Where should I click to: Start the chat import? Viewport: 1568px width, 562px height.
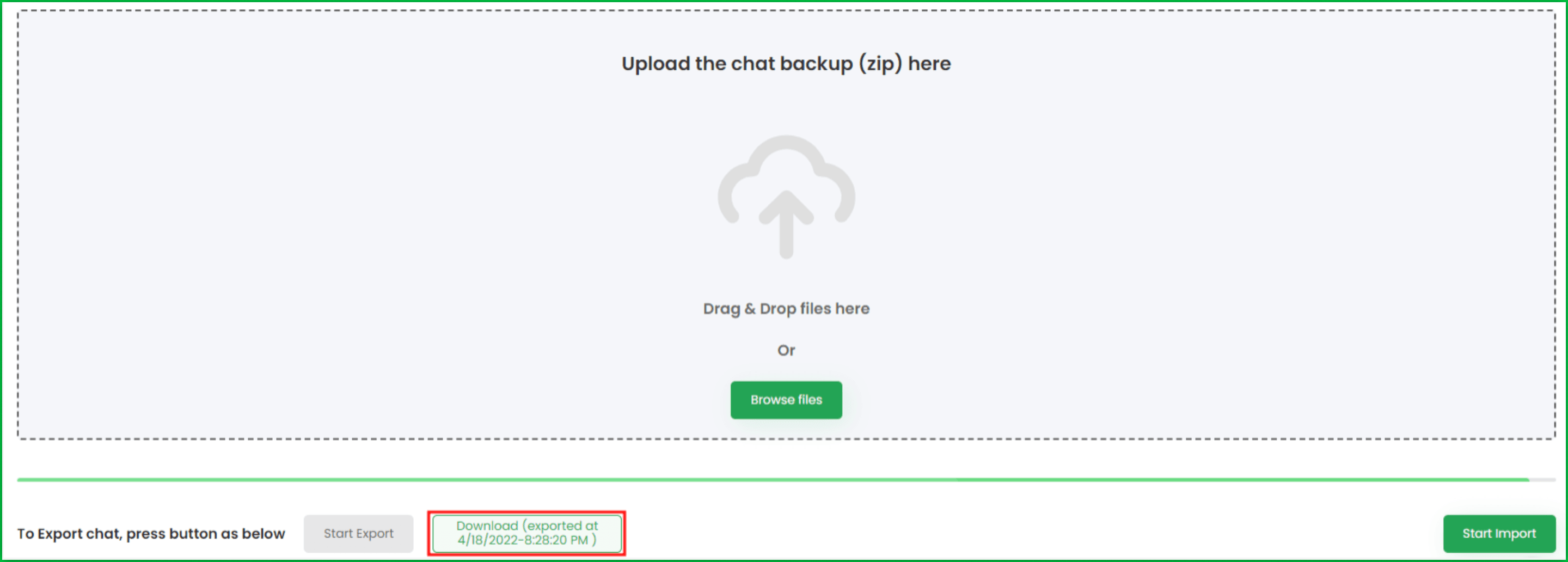point(1499,533)
